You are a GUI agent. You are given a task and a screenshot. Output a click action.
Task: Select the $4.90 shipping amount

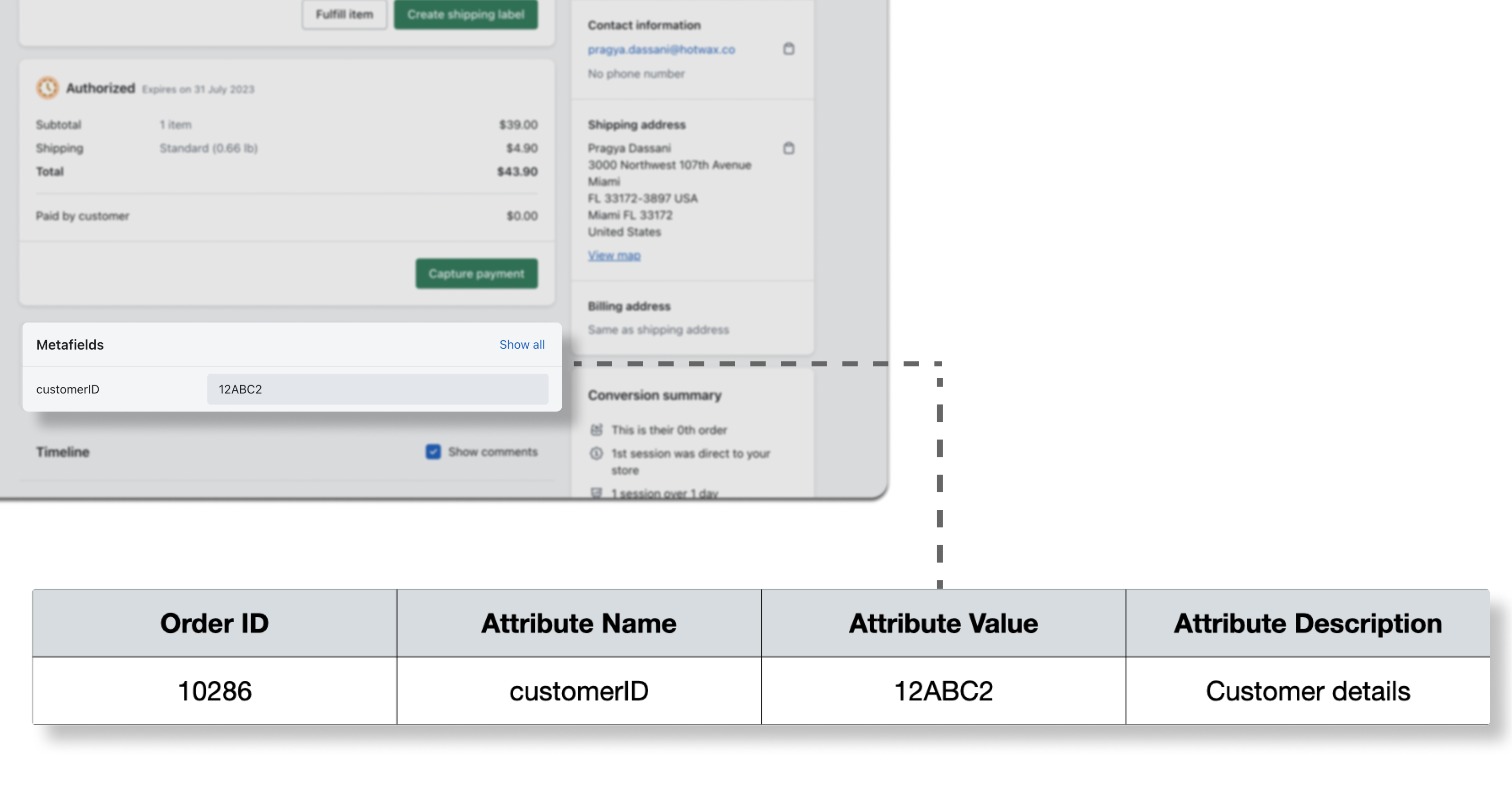tap(522, 148)
